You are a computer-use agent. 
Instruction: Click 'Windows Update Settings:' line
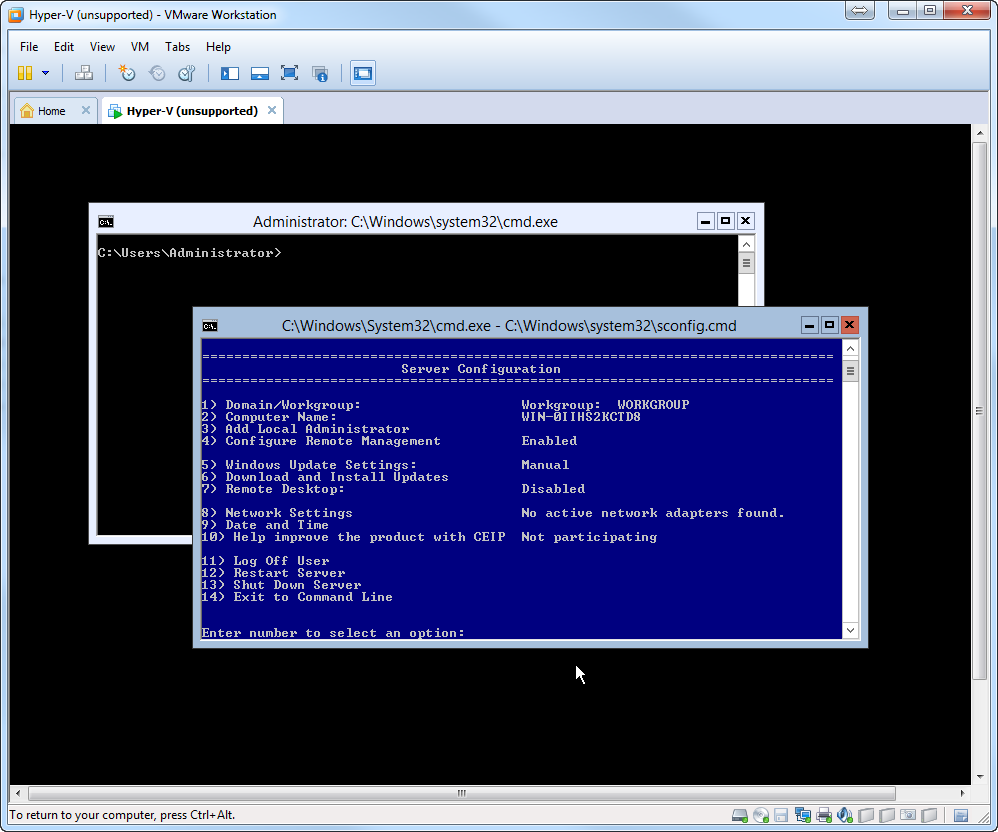(x=309, y=465)
